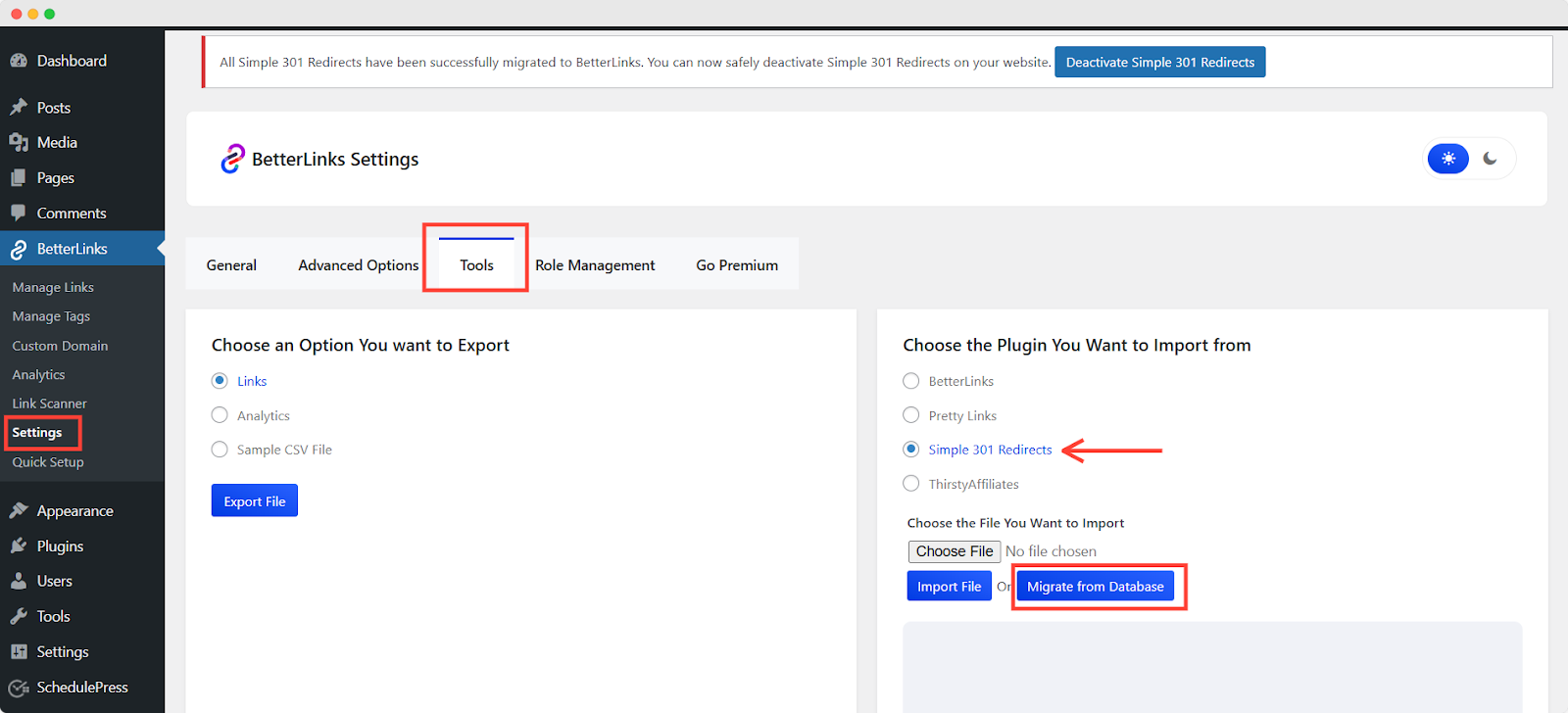Open Appearance in admin menu
The height and width of the screenshot is (713, 1568).
click(x=75, y=511)
